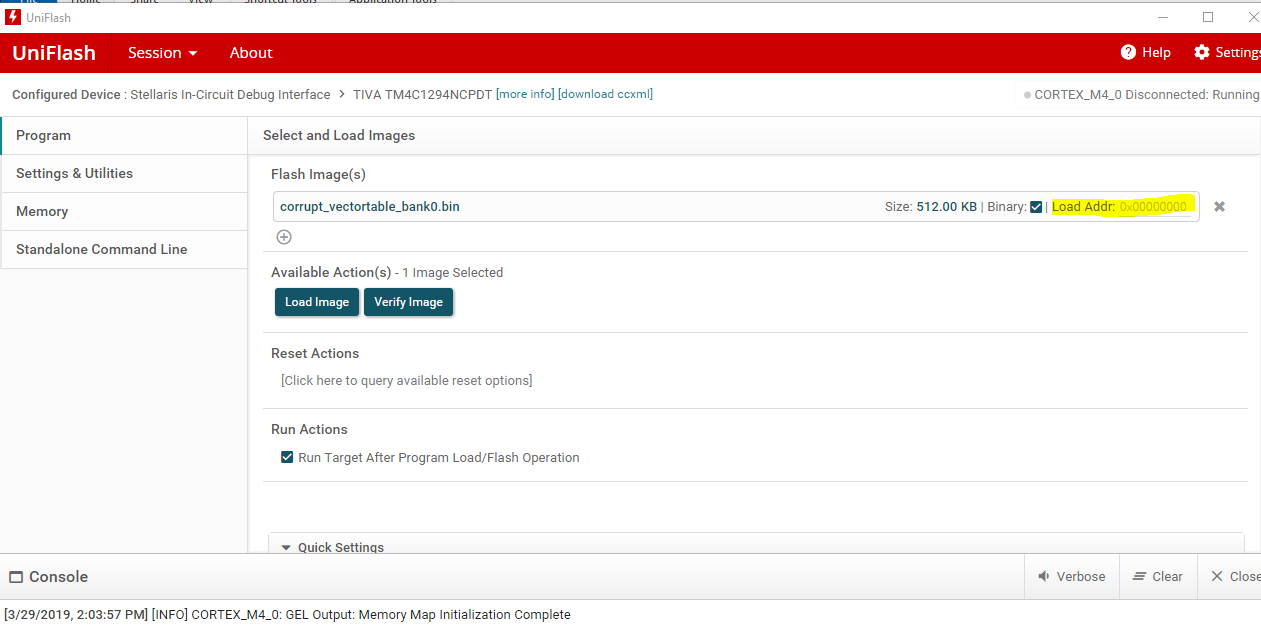
Task: Click the Load Image button
Action: pos(317,302)
